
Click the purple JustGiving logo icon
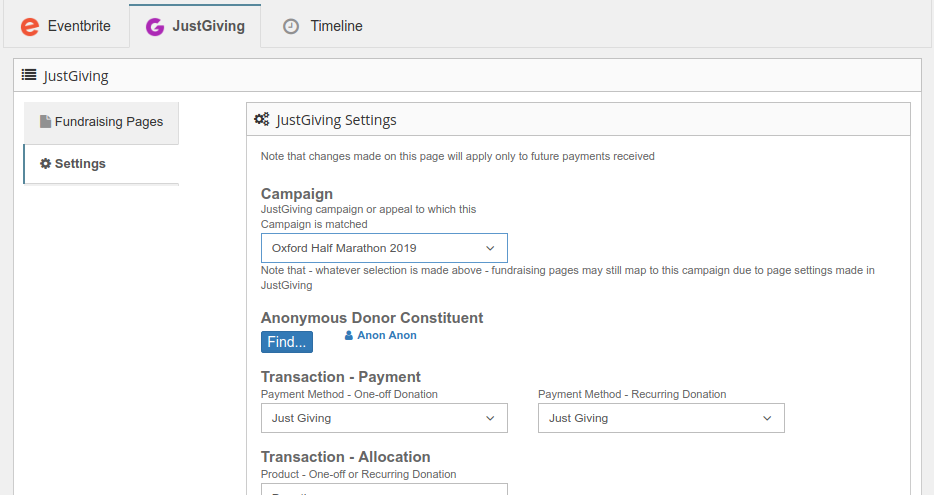155,27
